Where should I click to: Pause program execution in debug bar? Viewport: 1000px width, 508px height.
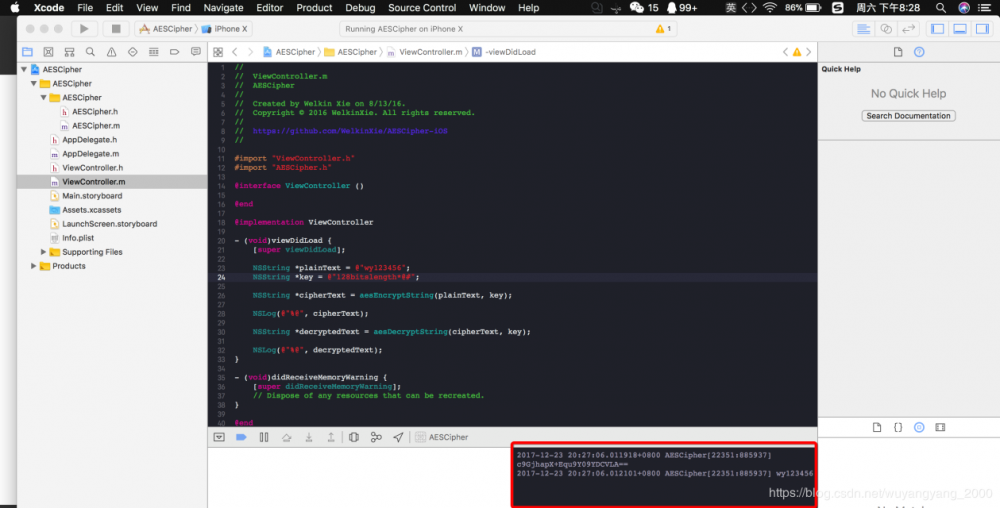(x=264, y=437)
